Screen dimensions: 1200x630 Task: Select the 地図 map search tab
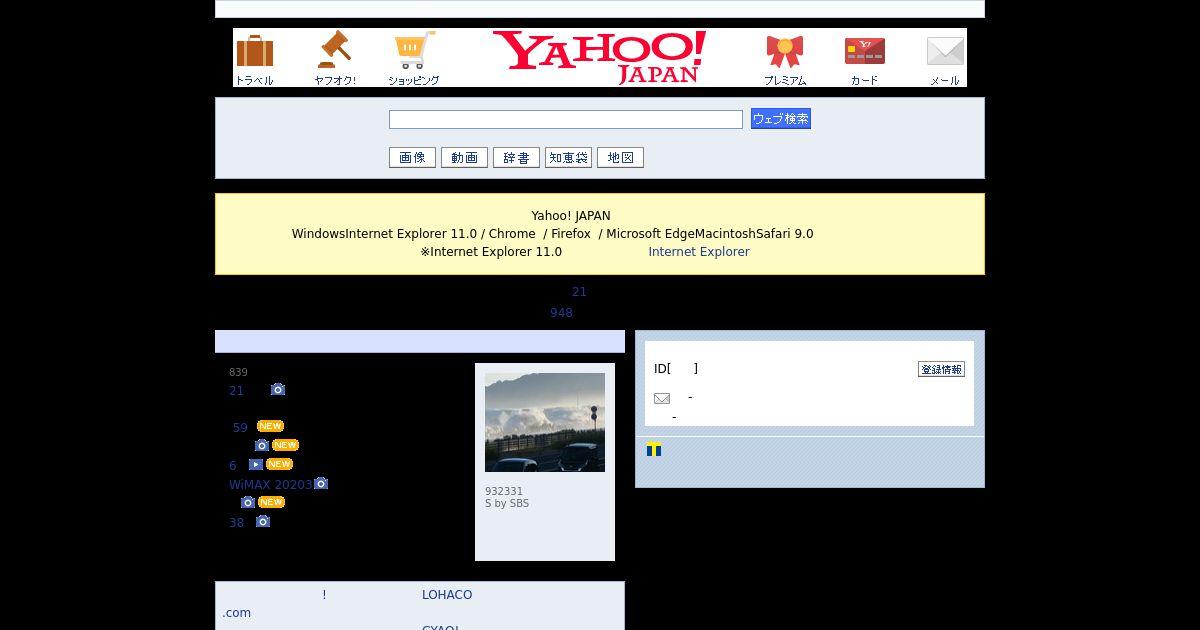(620, 157)
